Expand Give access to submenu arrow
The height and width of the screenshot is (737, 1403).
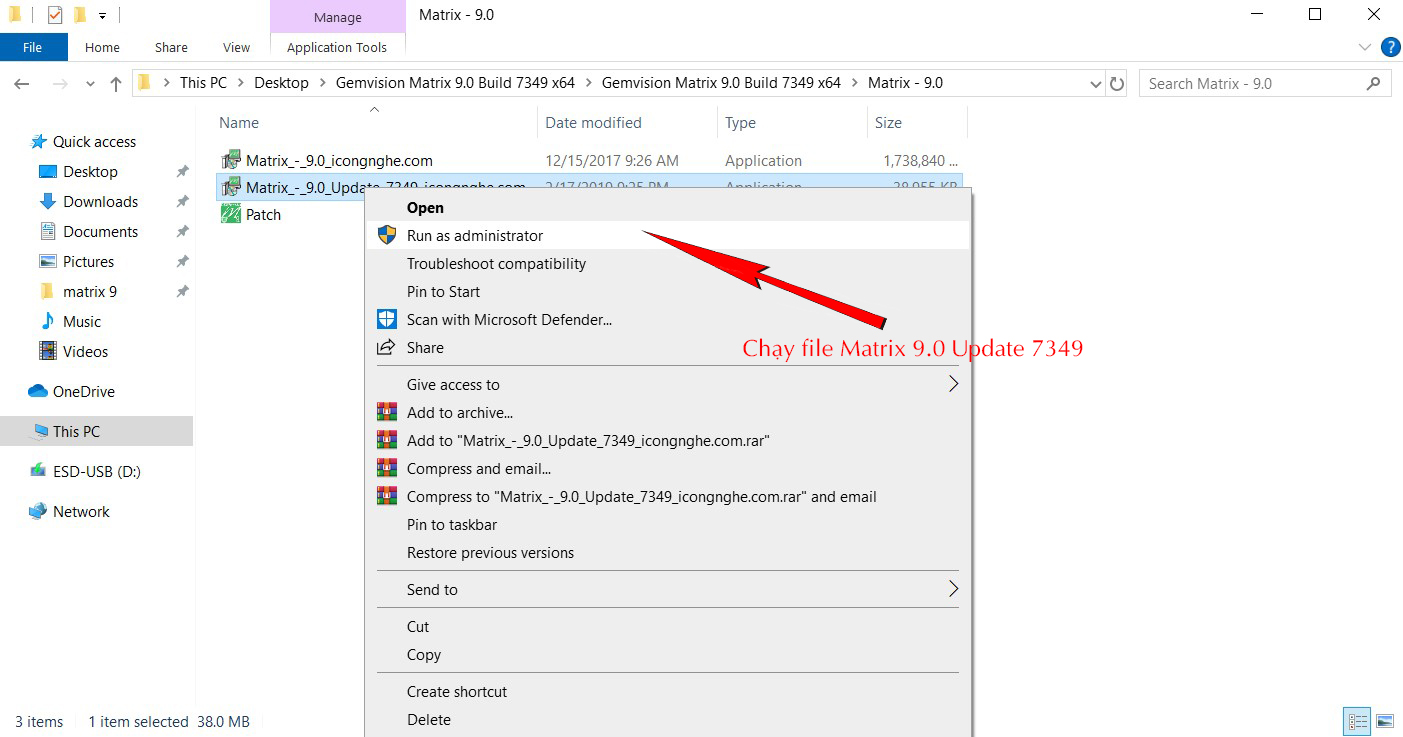click(953, 384)
